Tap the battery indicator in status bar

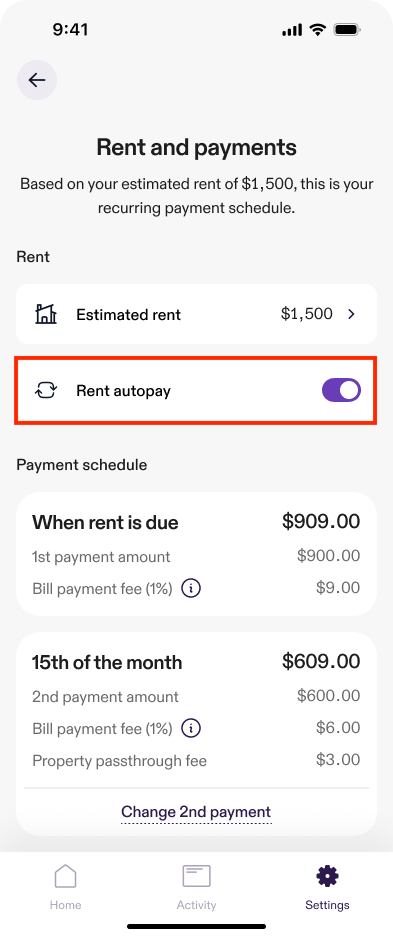click(x=346, y=30)
